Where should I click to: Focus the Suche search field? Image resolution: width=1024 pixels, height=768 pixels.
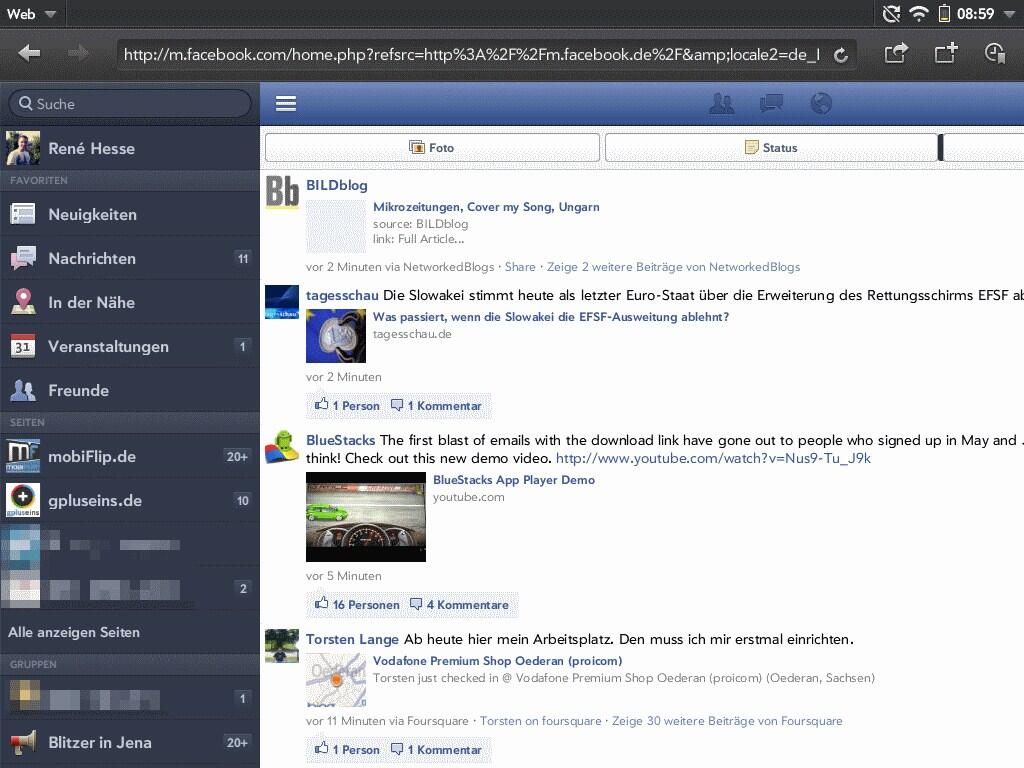(x=130, y=104)
